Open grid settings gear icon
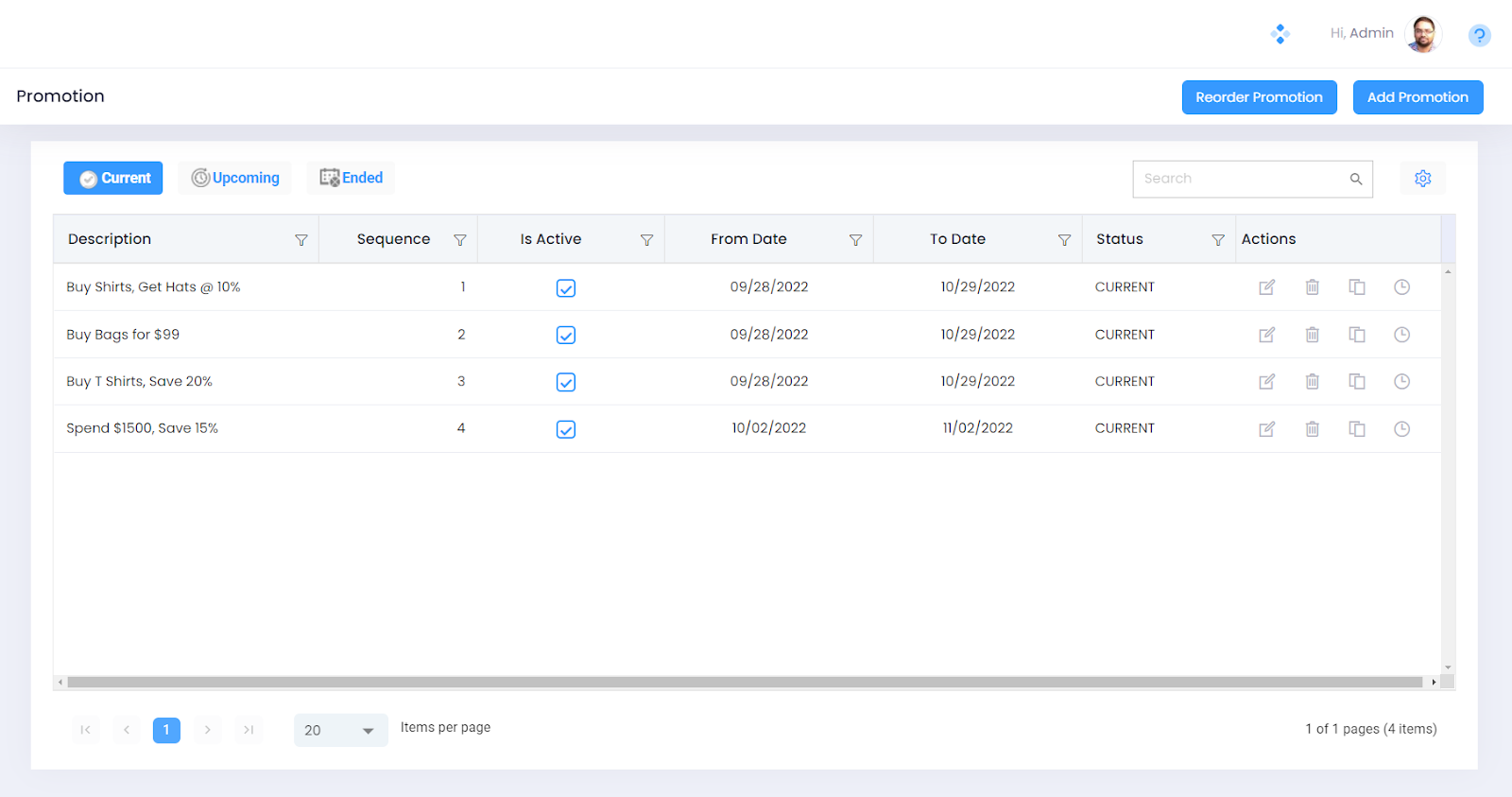1512x797 pixels. [x=1422, y=179]
